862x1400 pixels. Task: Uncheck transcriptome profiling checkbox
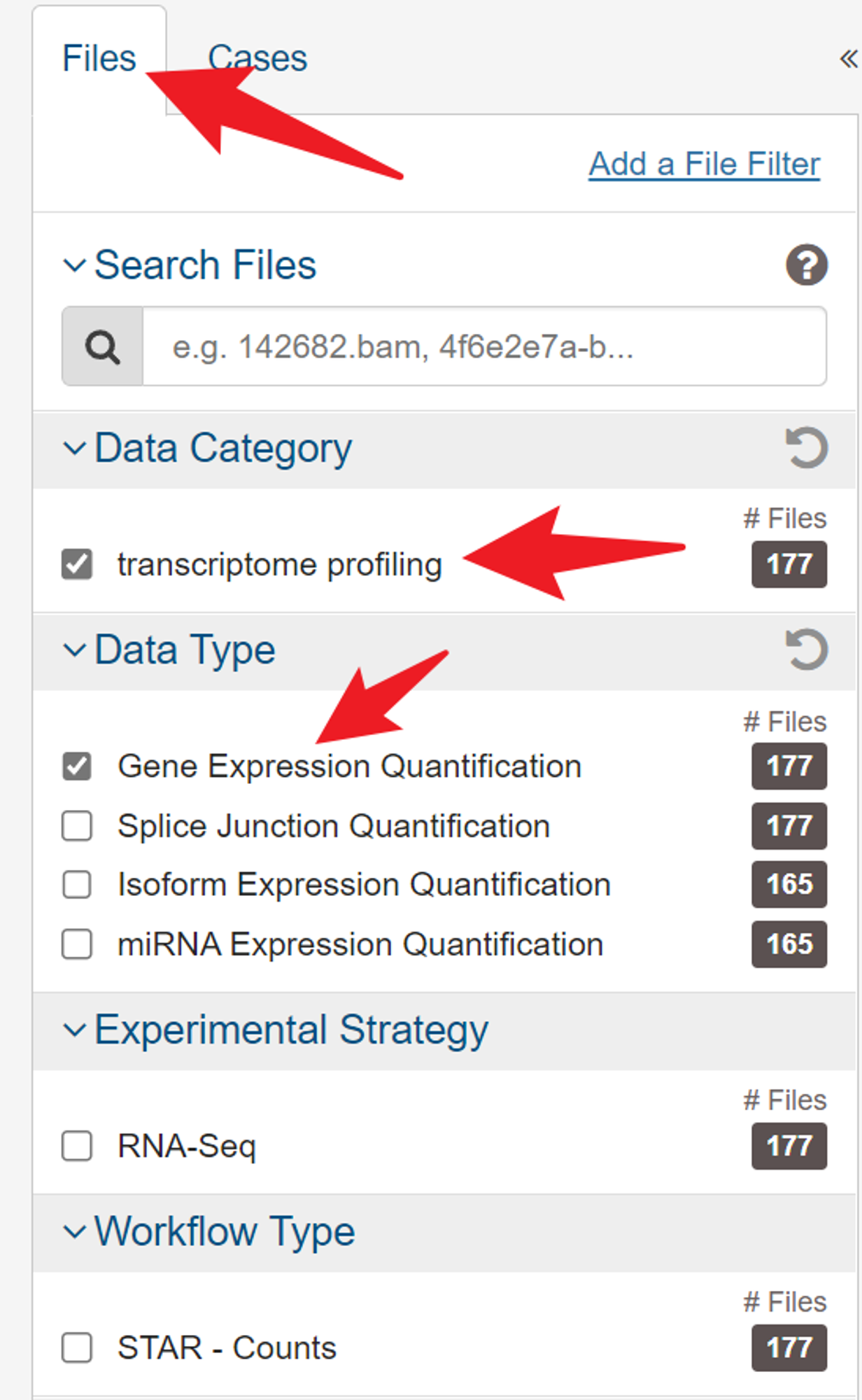(77, 564)
